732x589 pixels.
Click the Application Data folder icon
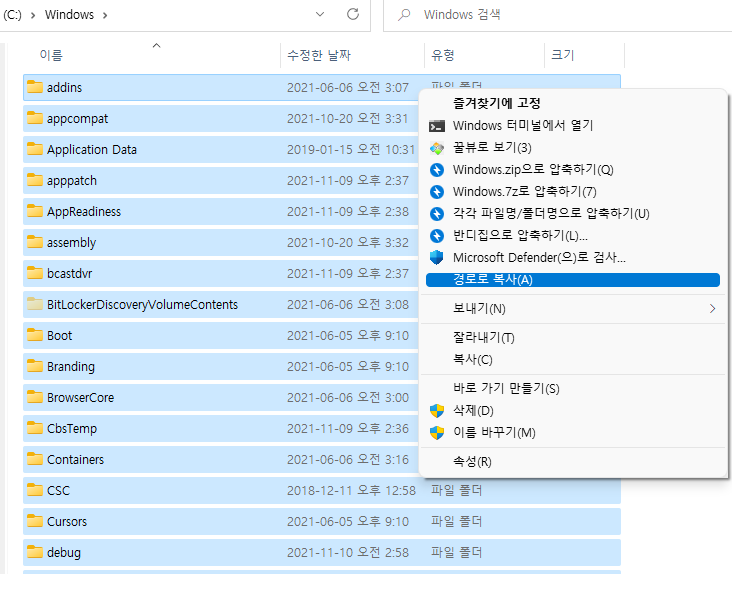click(x=35, y=149)
